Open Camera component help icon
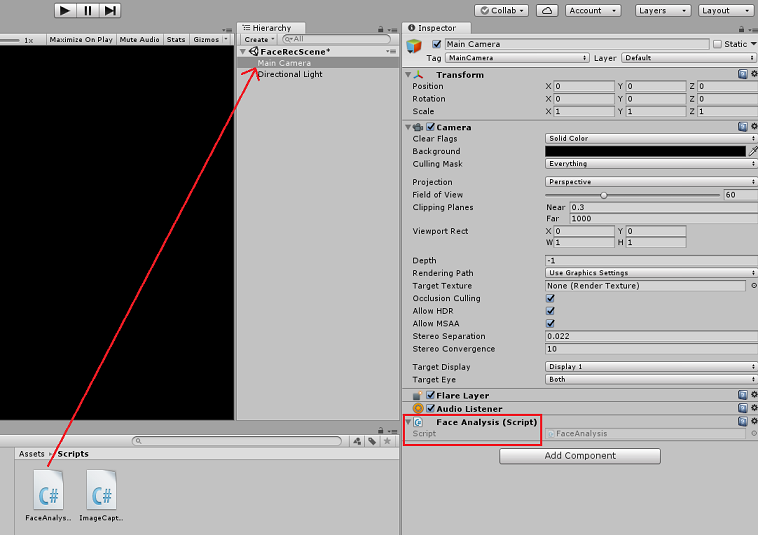 coord(743,127)
